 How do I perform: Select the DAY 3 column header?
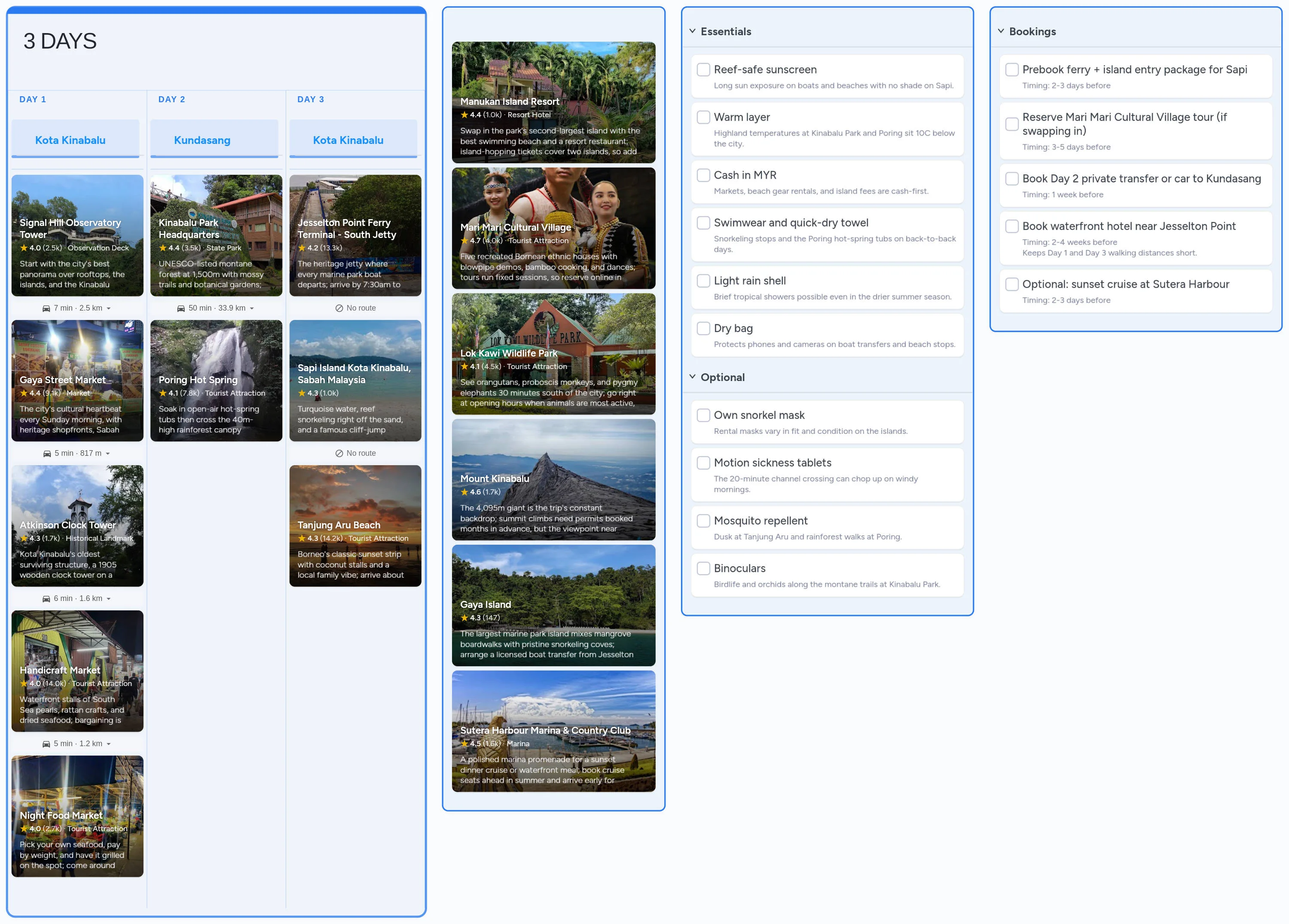[311, 100]
